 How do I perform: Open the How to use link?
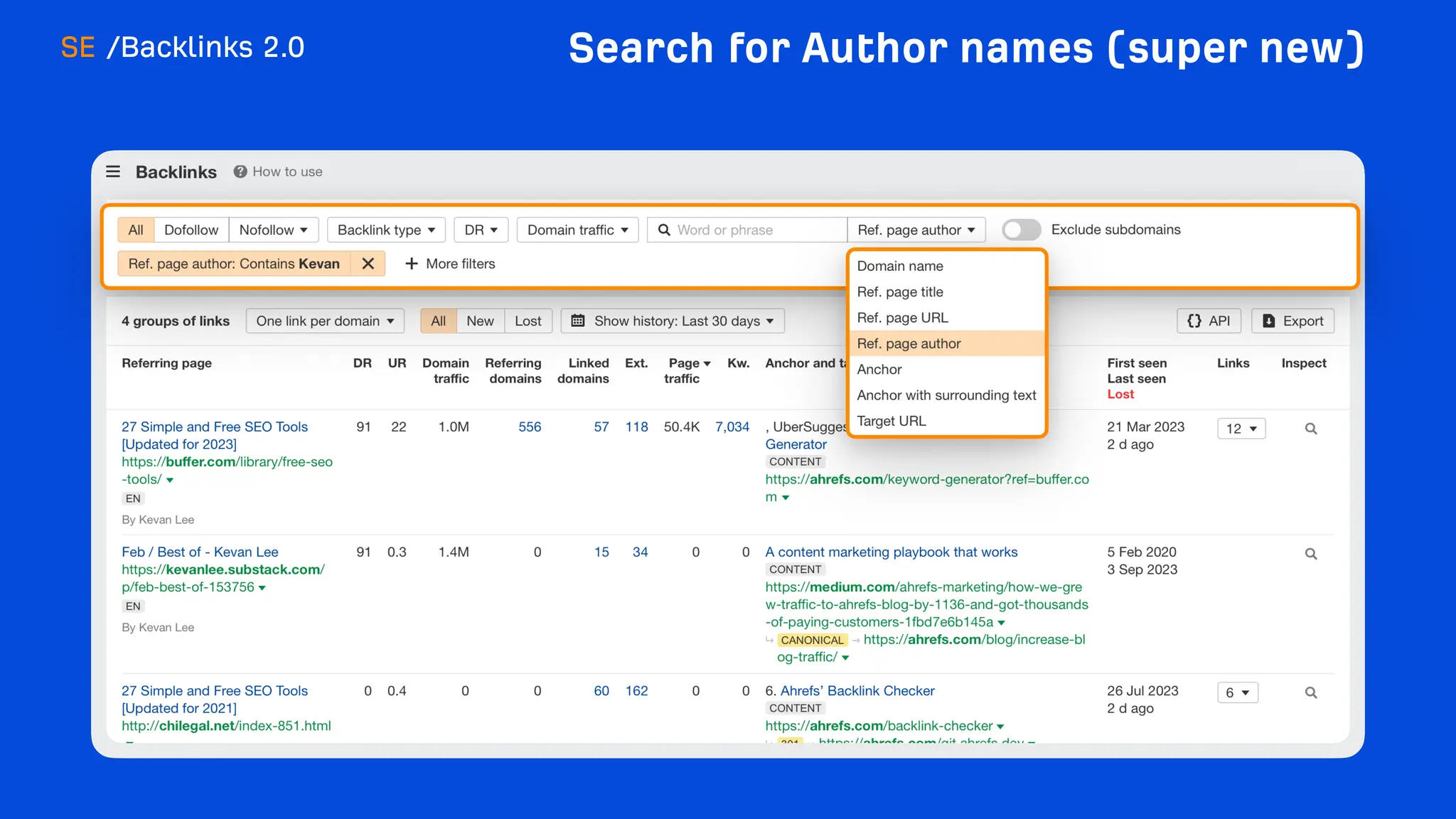pyautogui.click(x=287, y=171)
